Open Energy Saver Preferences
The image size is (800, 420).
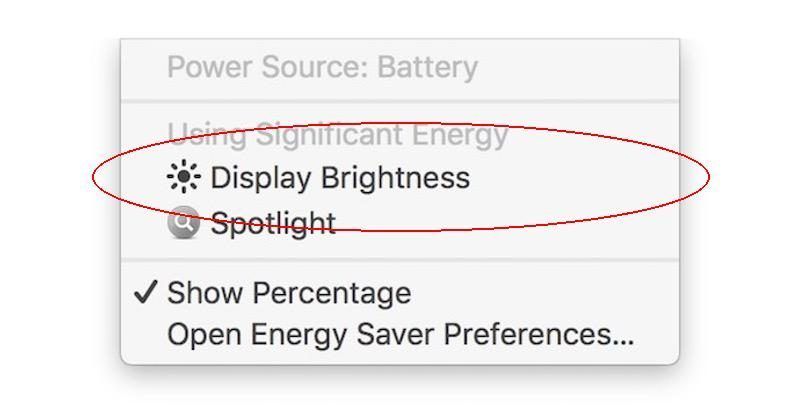(400, 334)
